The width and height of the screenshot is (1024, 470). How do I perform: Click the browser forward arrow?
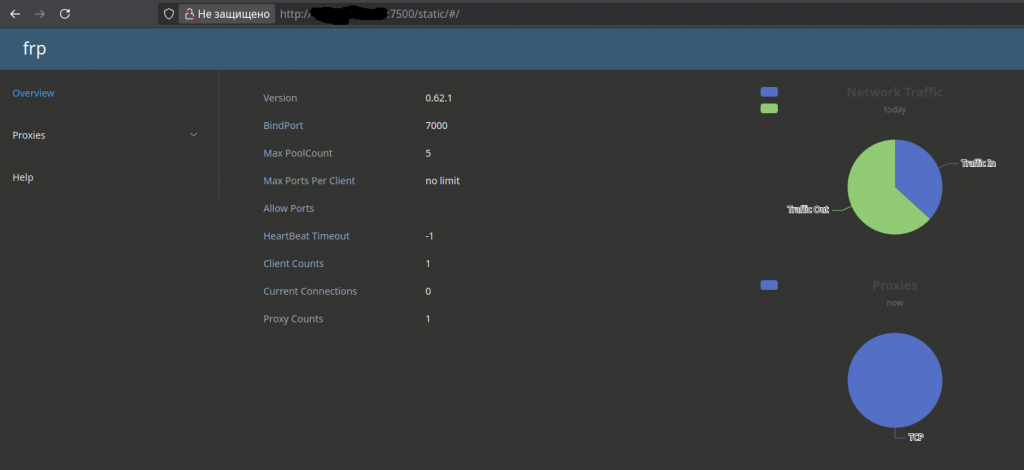(40, 14)
